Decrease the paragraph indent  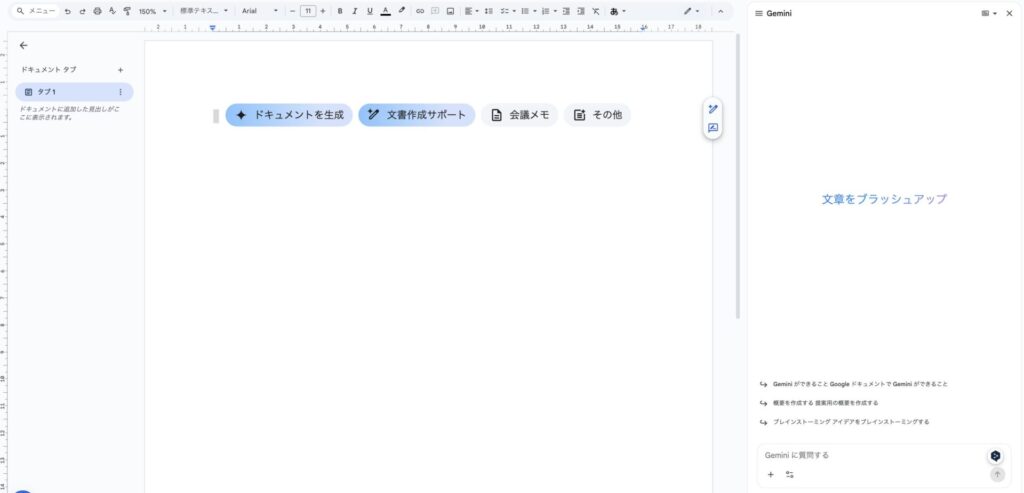point(566,11)
